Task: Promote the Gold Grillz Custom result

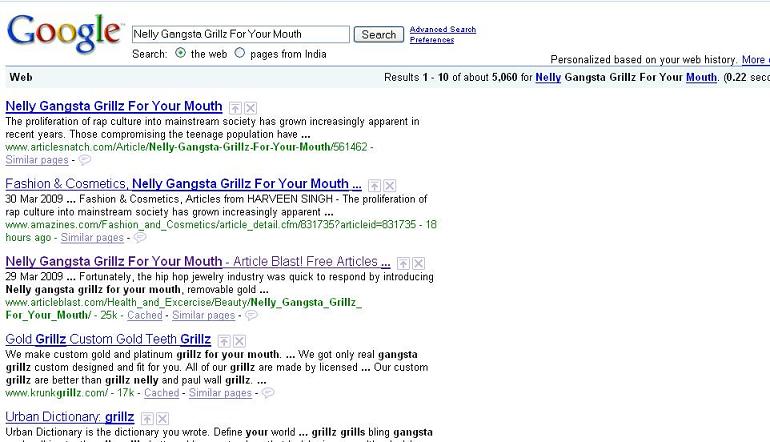Action: point(224,341)
